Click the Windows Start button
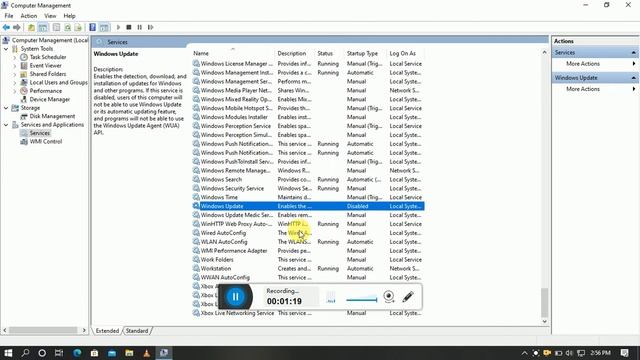This screenshot has width=640, height=360. pyautogui.click(x=8, y=353)
